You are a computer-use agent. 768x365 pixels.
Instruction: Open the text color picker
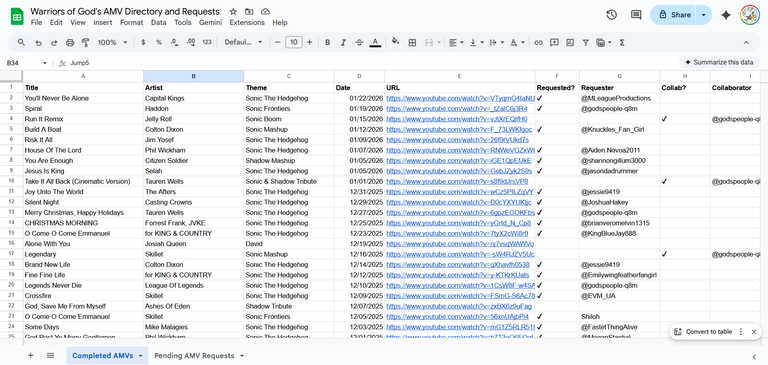375,43
